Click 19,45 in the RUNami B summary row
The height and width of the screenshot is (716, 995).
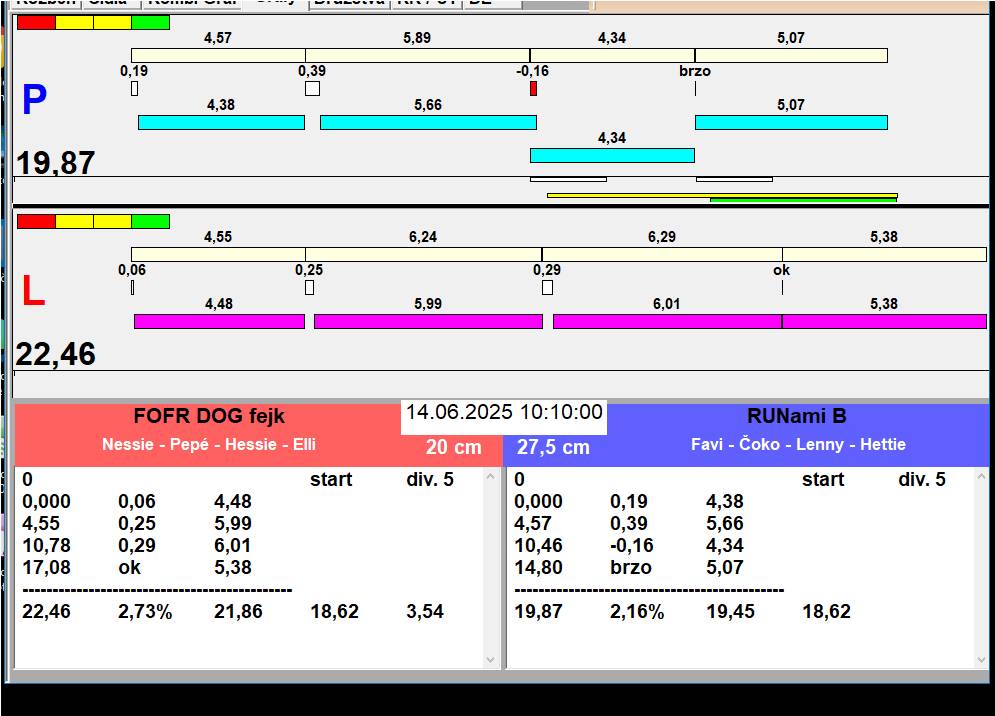pyautogui.click(x=730, y=611)
